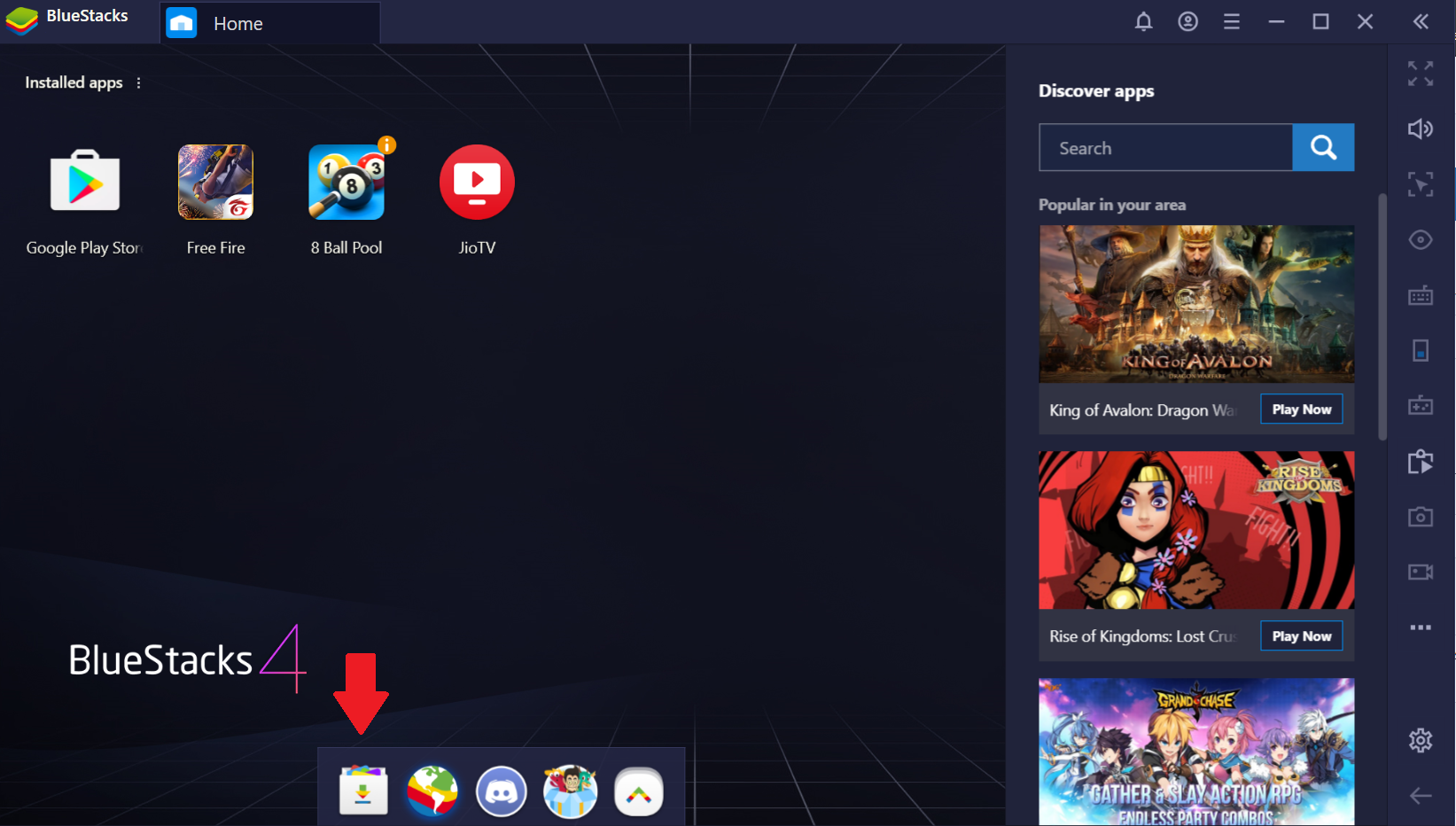Open the King of Avalon banner image
Viewport: 1456px width, 826px height.
[1196, 304]
